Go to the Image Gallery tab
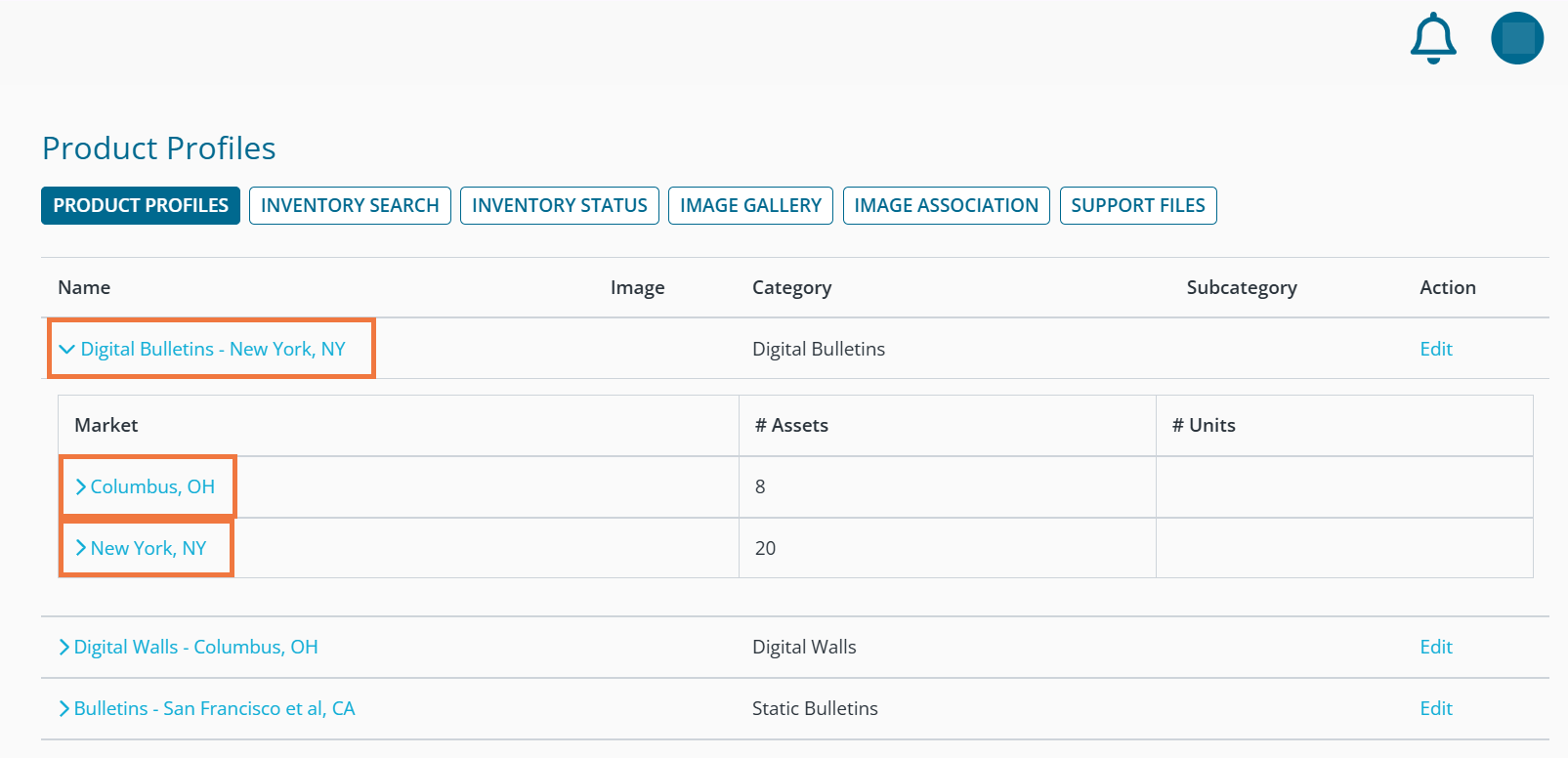Viewport: 1568px width, 758px height. pos(750,205)
